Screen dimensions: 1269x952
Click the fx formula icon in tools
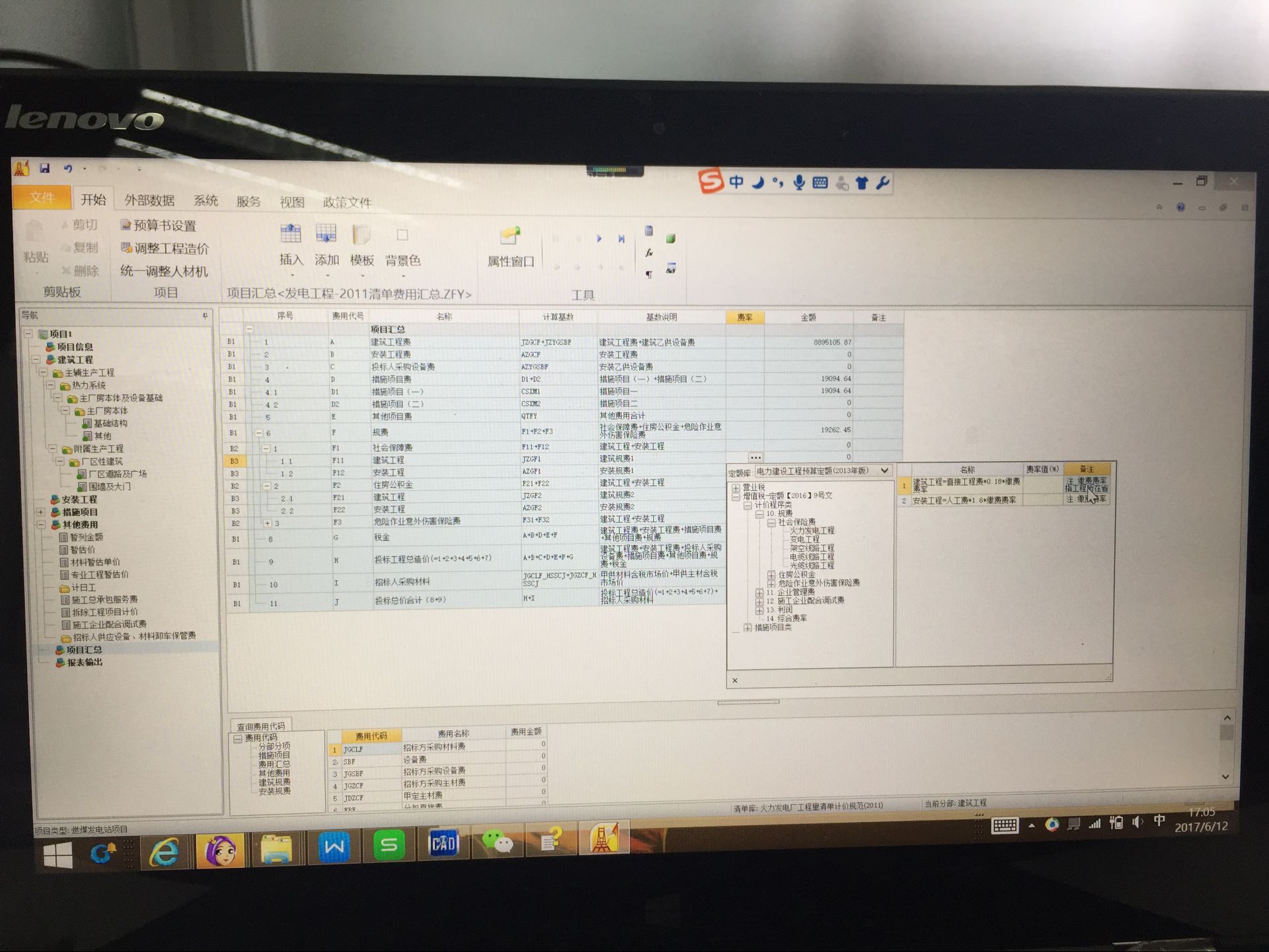point(649,253)
